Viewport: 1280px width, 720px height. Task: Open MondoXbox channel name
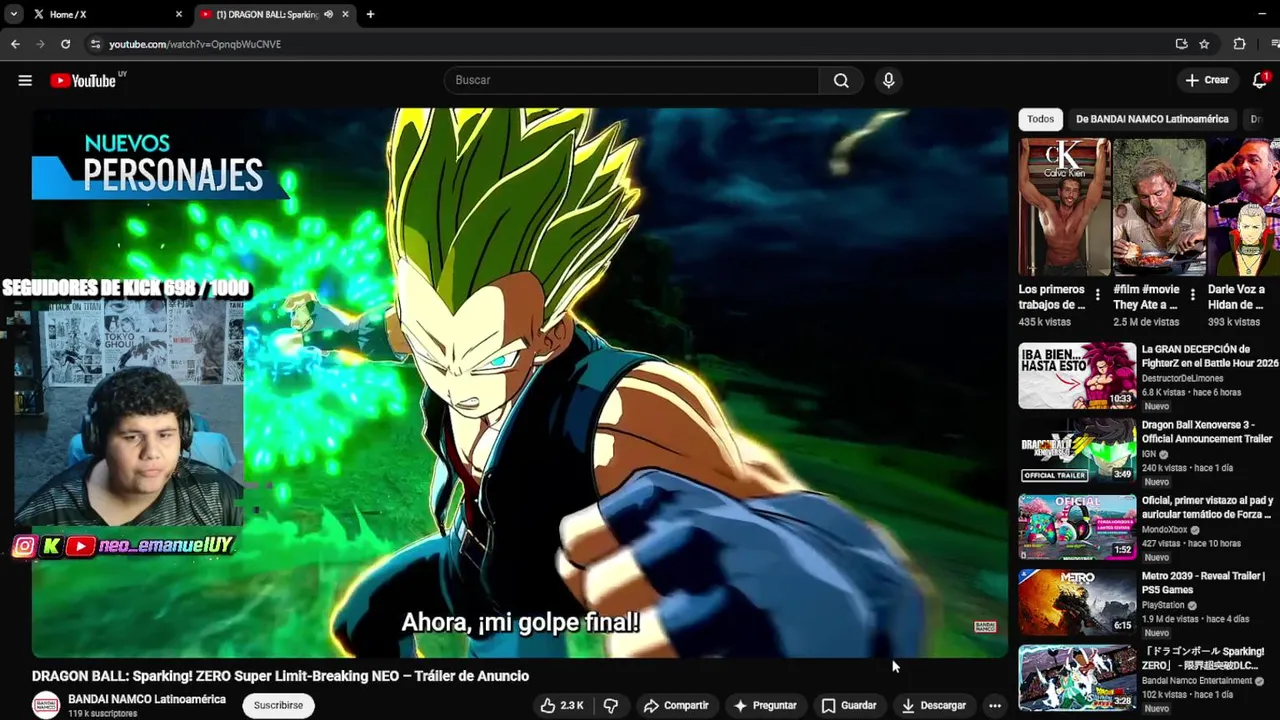(x=1164, y=530)
